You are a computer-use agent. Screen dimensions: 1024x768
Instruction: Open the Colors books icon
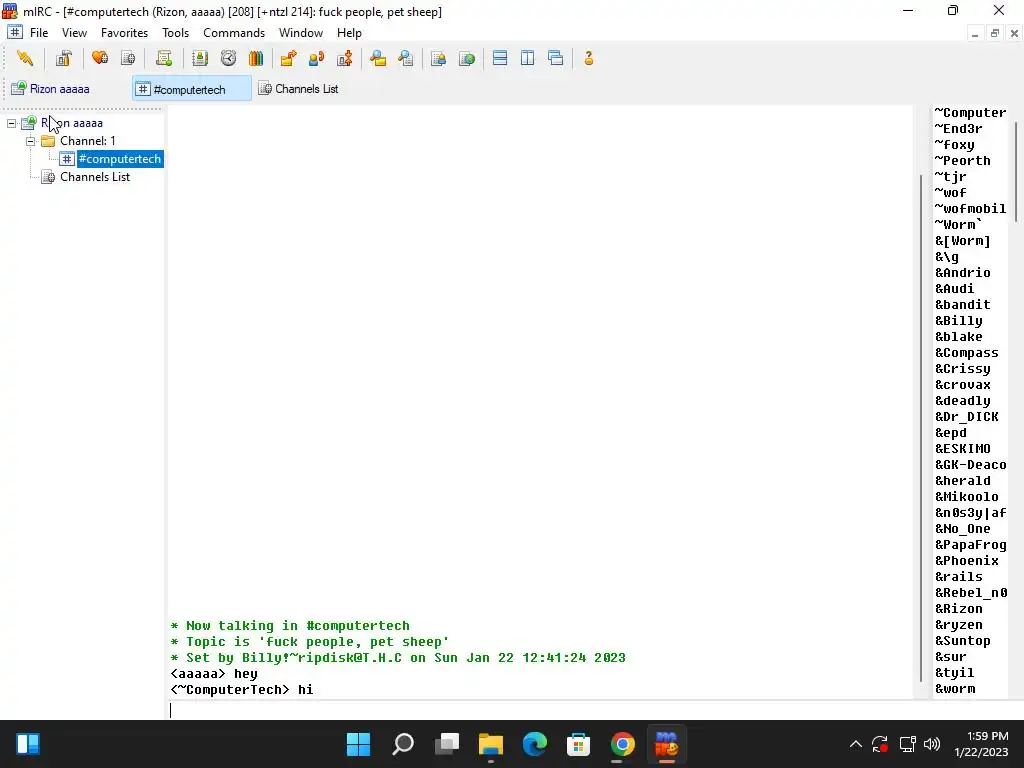[256, 58]
